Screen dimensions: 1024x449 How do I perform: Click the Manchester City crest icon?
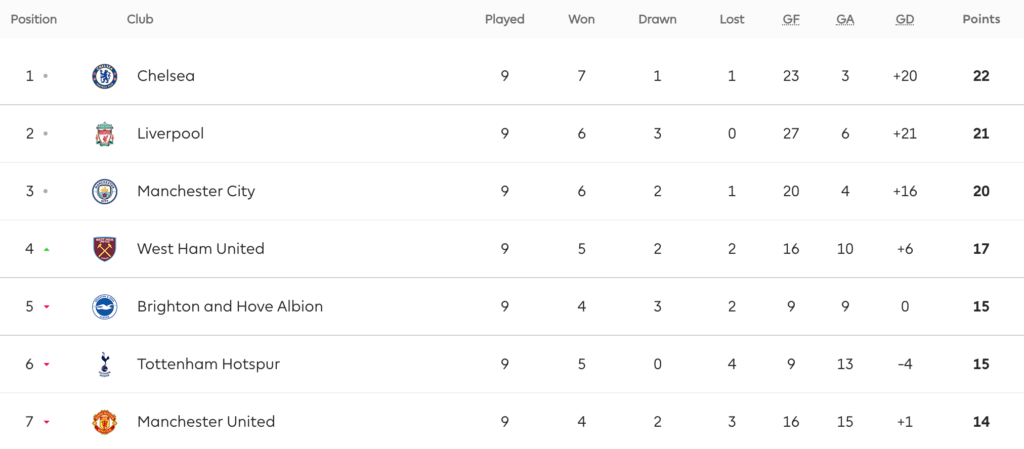coord(105,191)
